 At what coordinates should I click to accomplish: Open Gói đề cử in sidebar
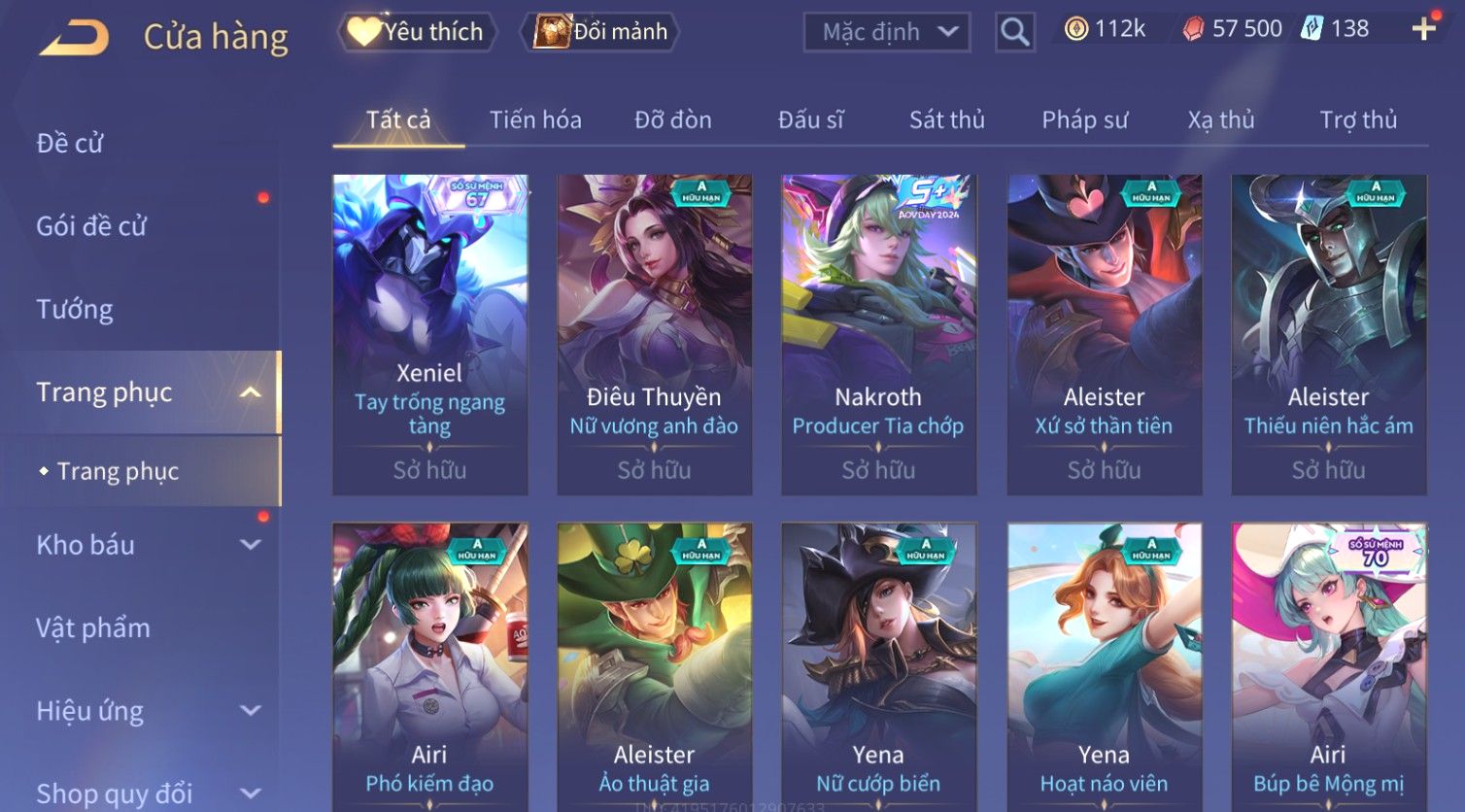[91, 226]
